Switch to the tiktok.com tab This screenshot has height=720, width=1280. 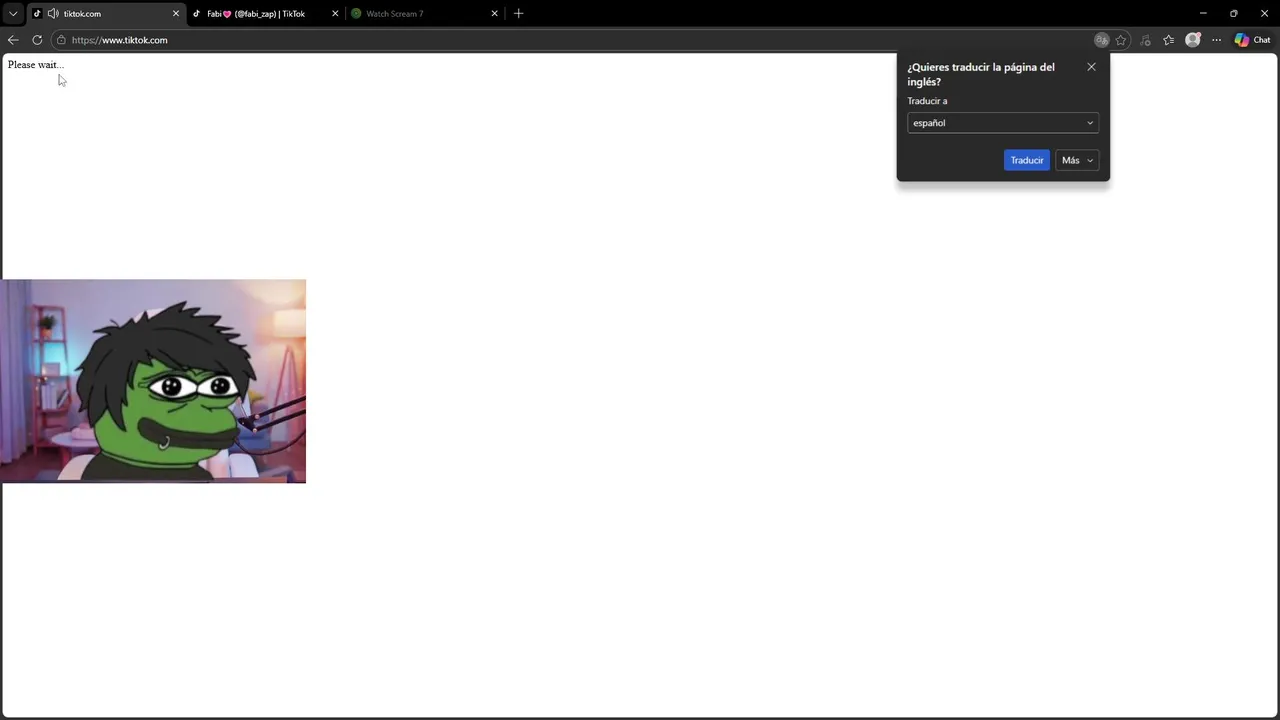click(x=106, y=14)
